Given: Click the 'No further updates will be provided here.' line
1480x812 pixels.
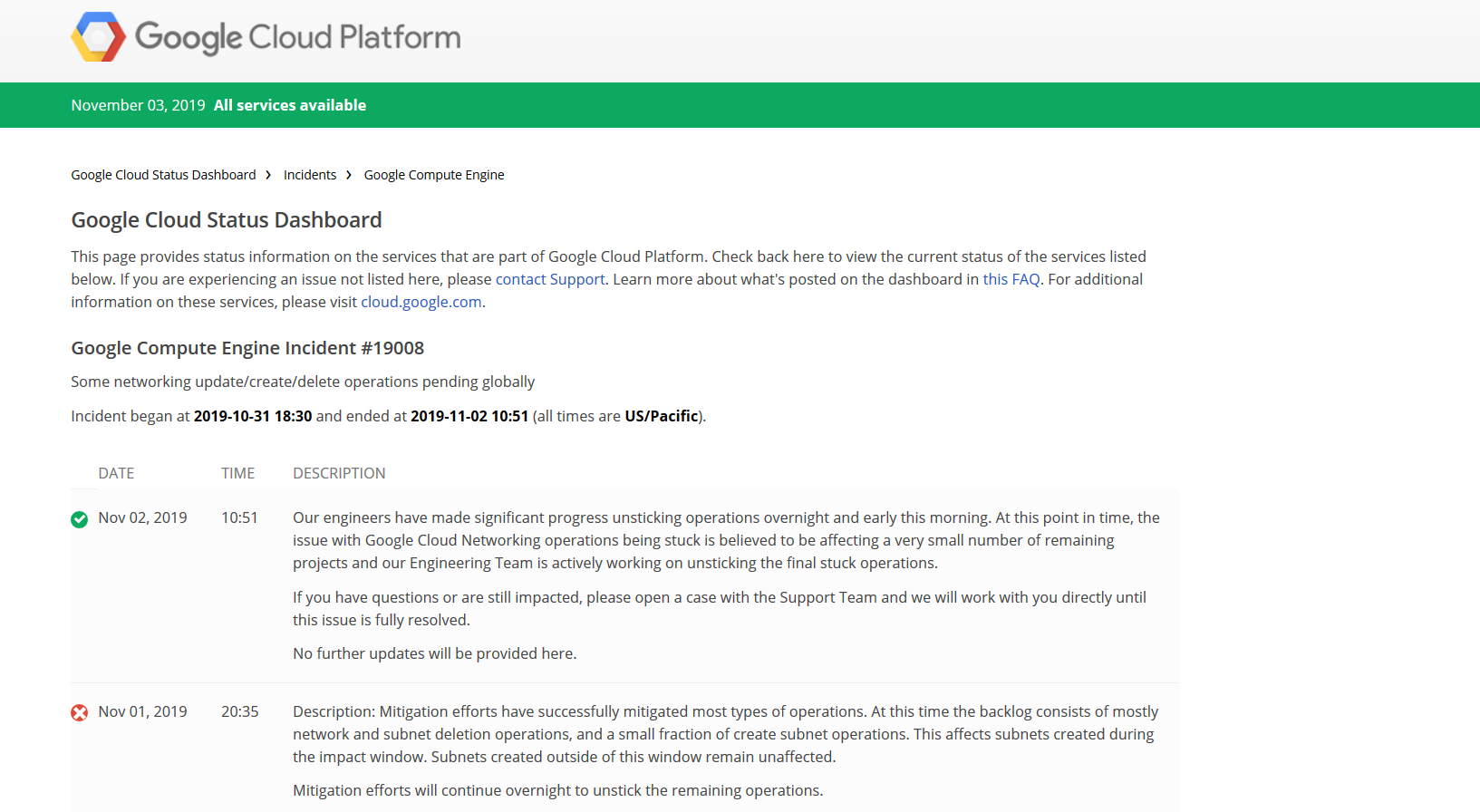Looking at the screenshot, I should [x=435, y=653].
